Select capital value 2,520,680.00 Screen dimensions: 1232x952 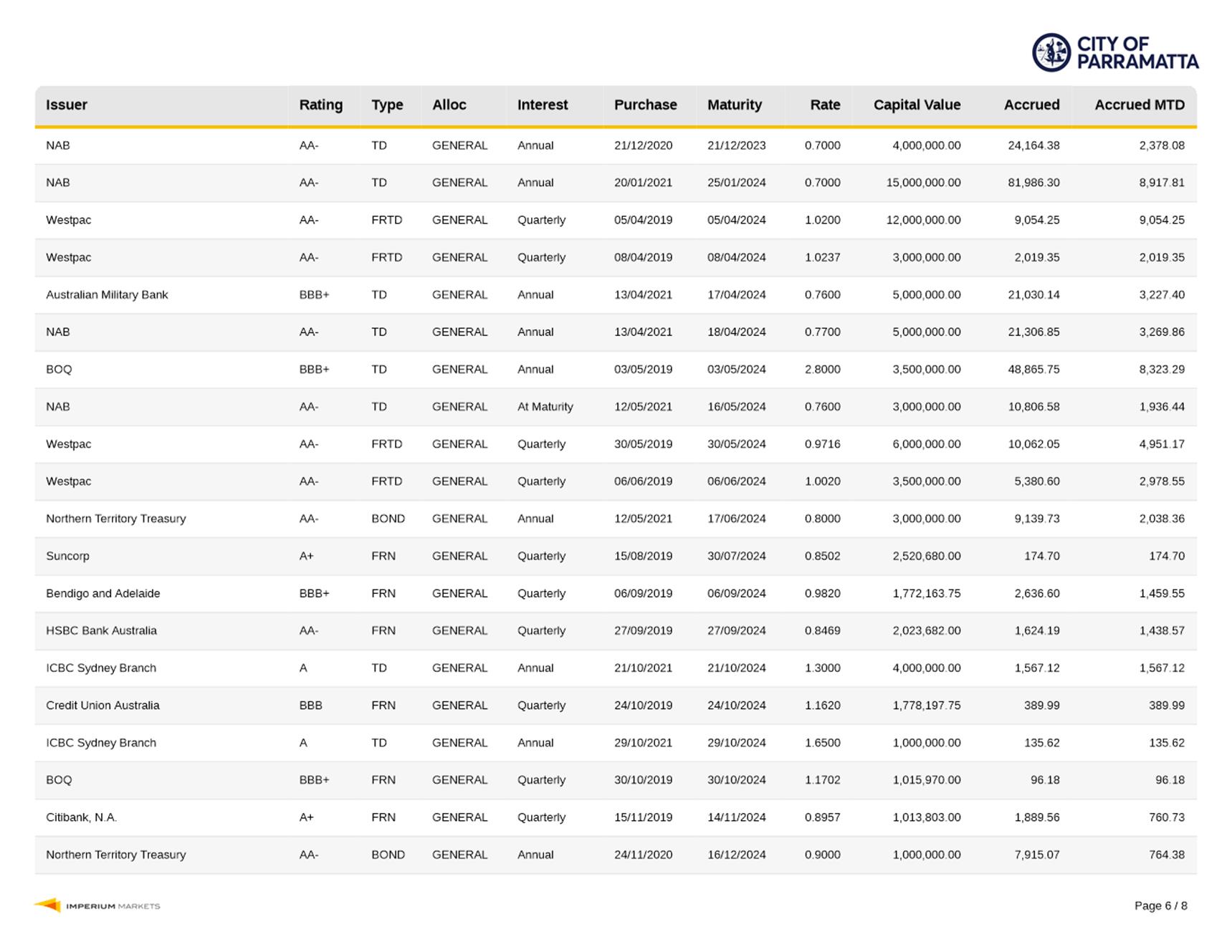coord(927,556)
